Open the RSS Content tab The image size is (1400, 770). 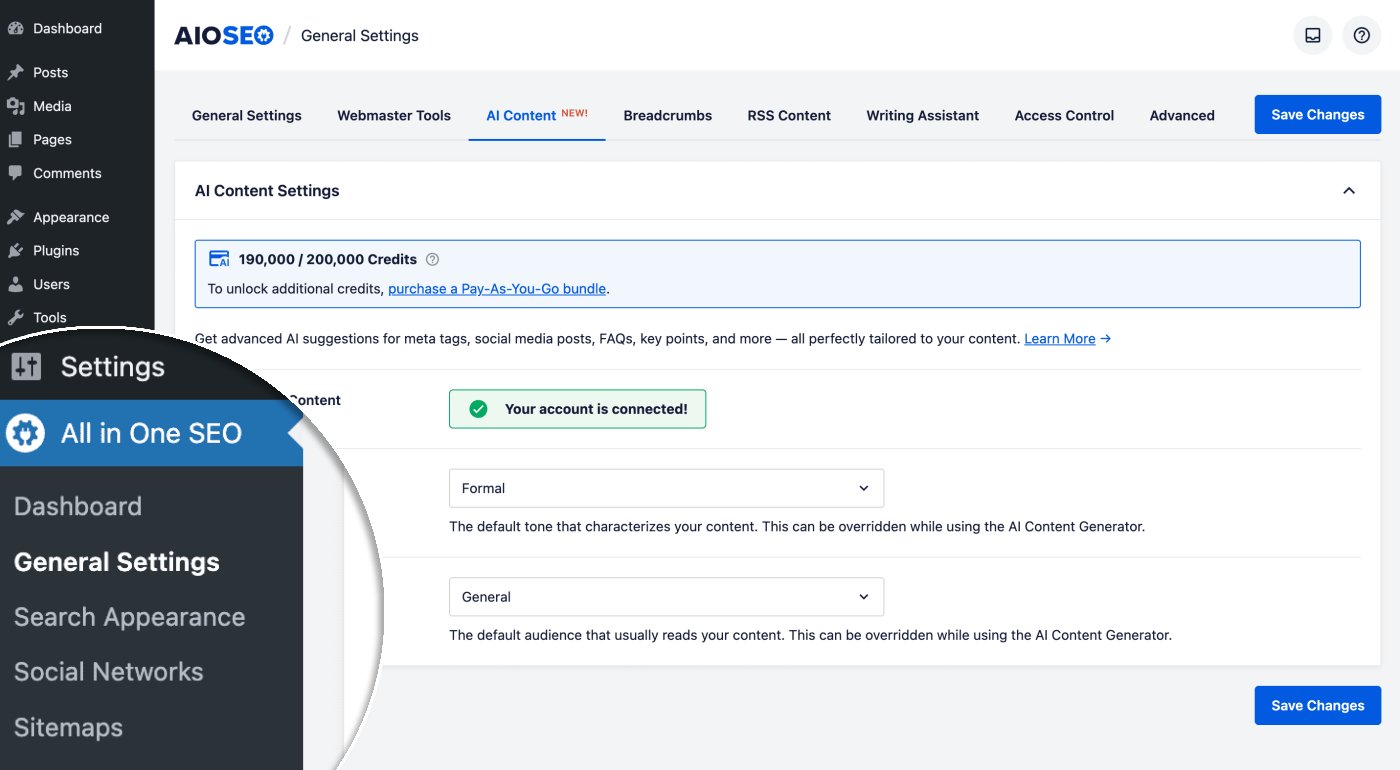pos(789,115)
